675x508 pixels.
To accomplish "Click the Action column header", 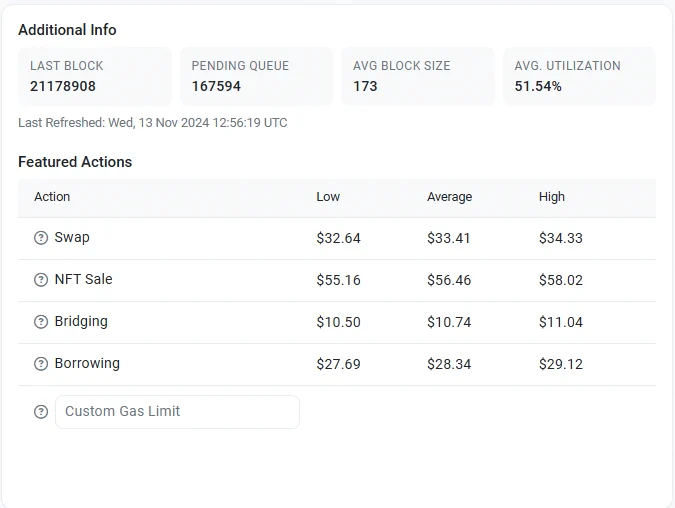I will point(52,197).
